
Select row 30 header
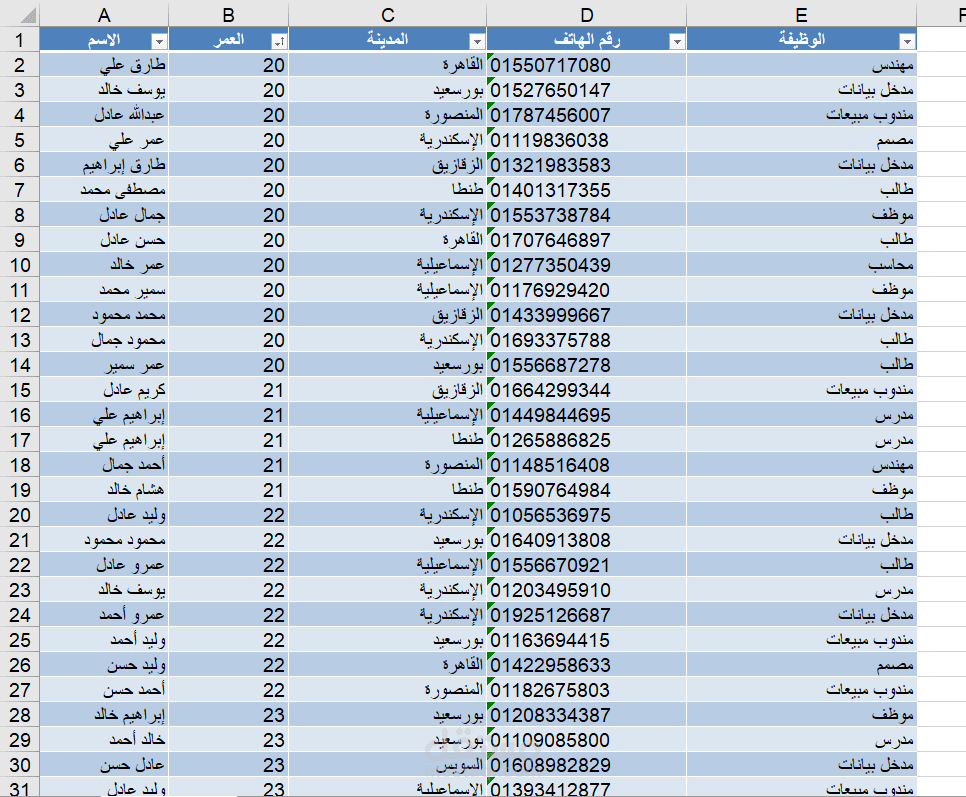pyautogui.click(x=20, y=765)
